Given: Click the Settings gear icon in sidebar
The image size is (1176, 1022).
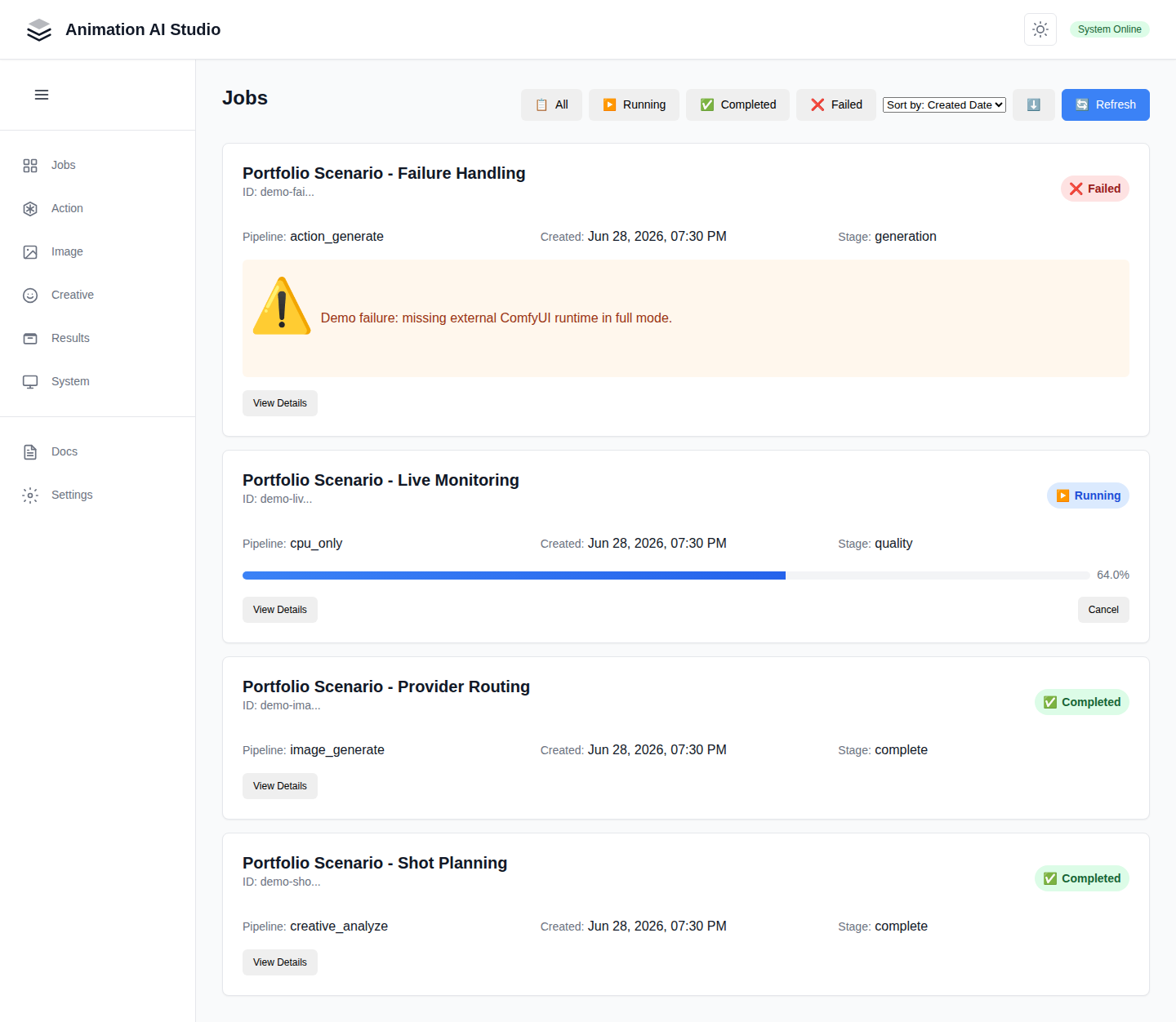Looking at the screenshot, I should pos(30,495).
